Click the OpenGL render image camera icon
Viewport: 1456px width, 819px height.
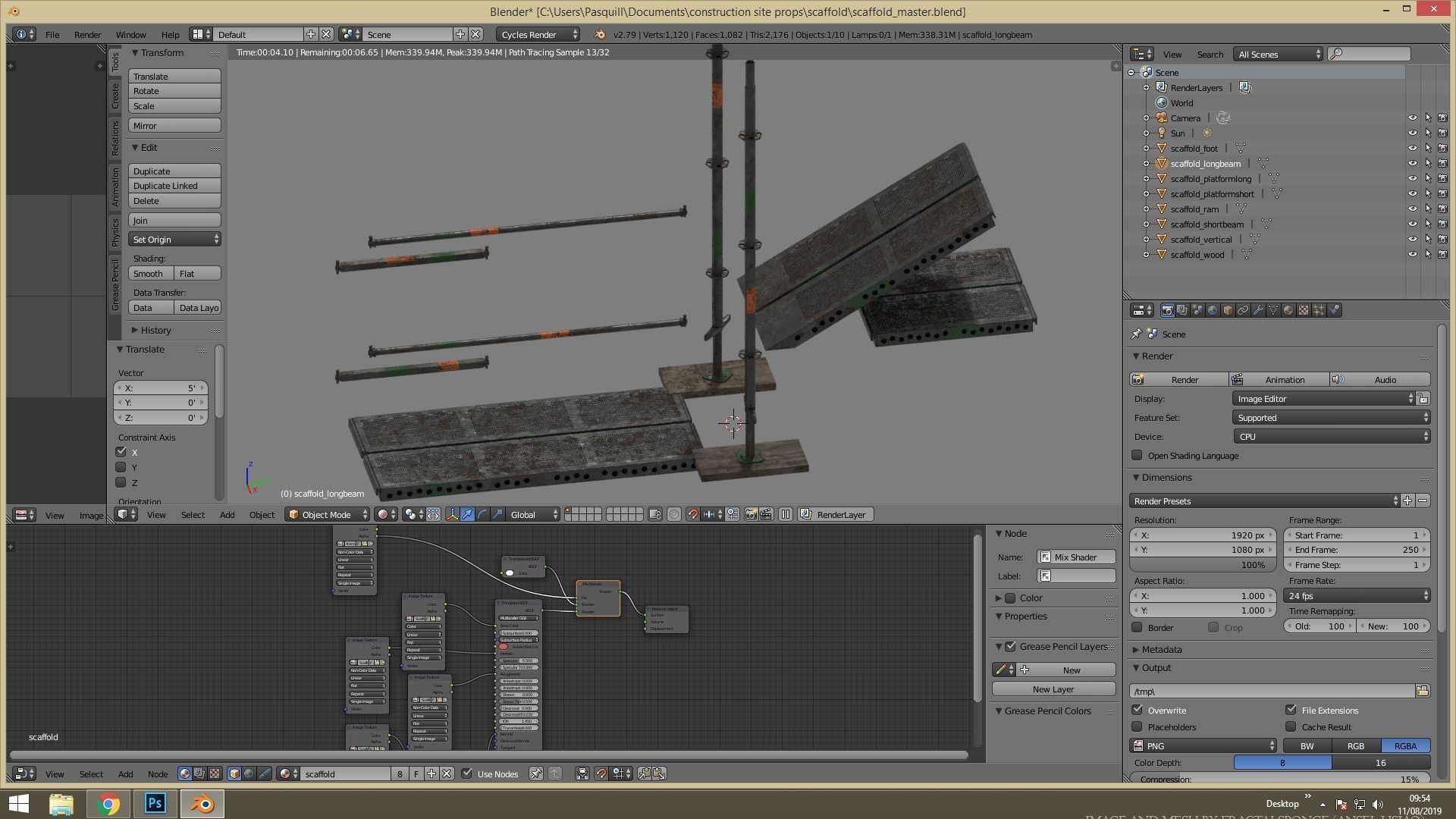pyautogui.click(x=751, y=514)
